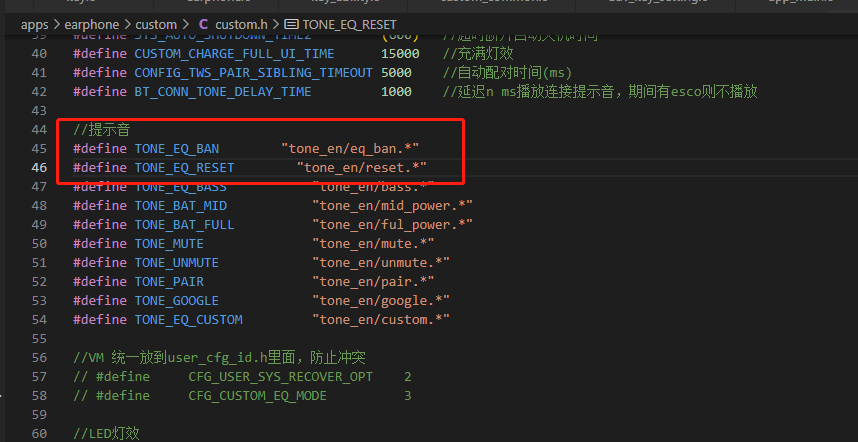858x442 pixels.
Task: Click line number 42 in gutter
Action: point(39,91)
